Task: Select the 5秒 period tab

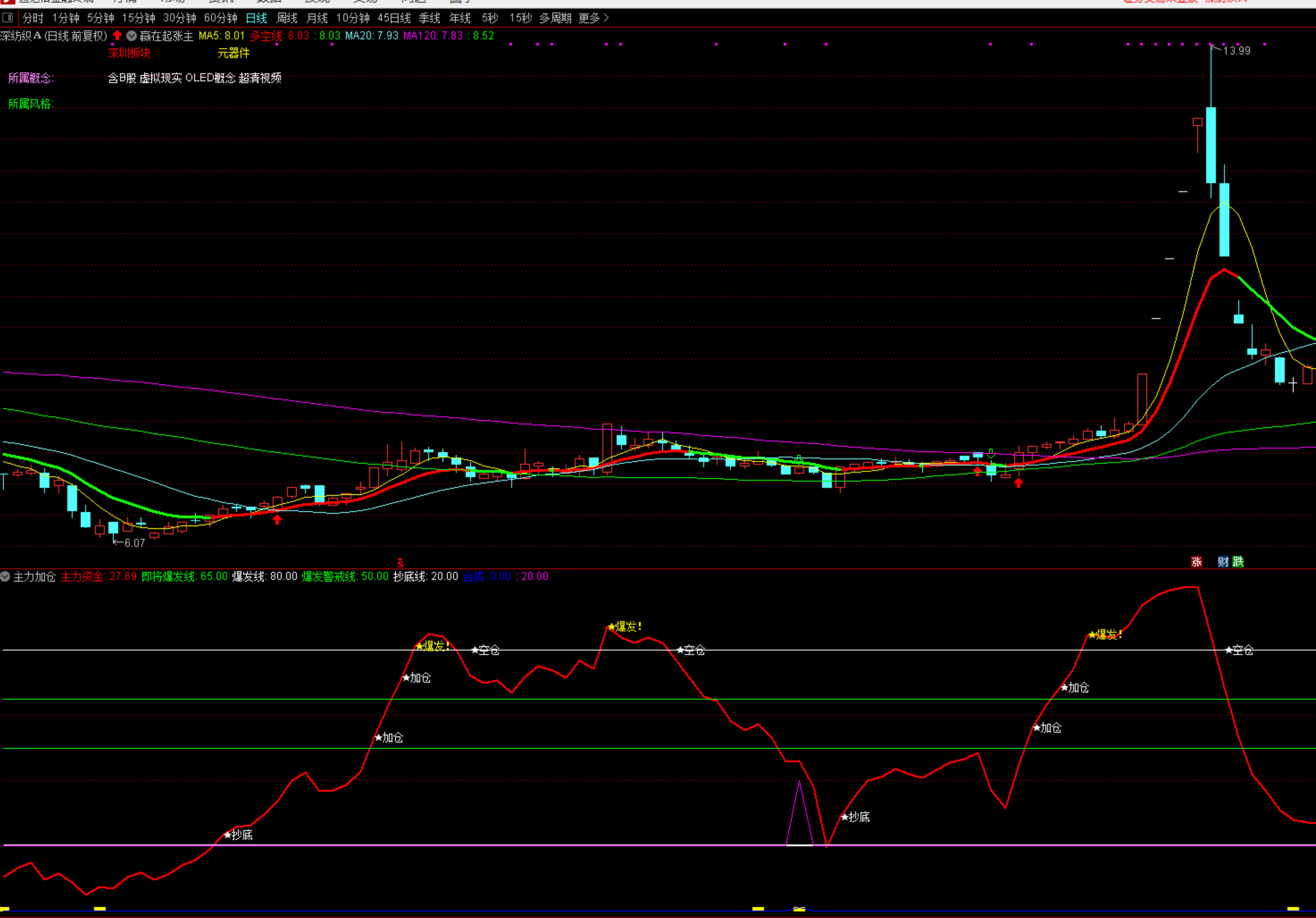Action: point(489,18)
